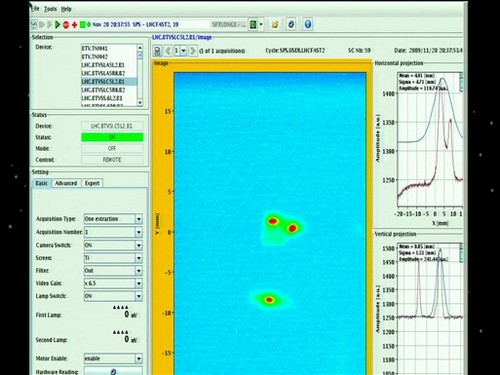
Task: Click the blue help info icon
Action: click(308, 24)
